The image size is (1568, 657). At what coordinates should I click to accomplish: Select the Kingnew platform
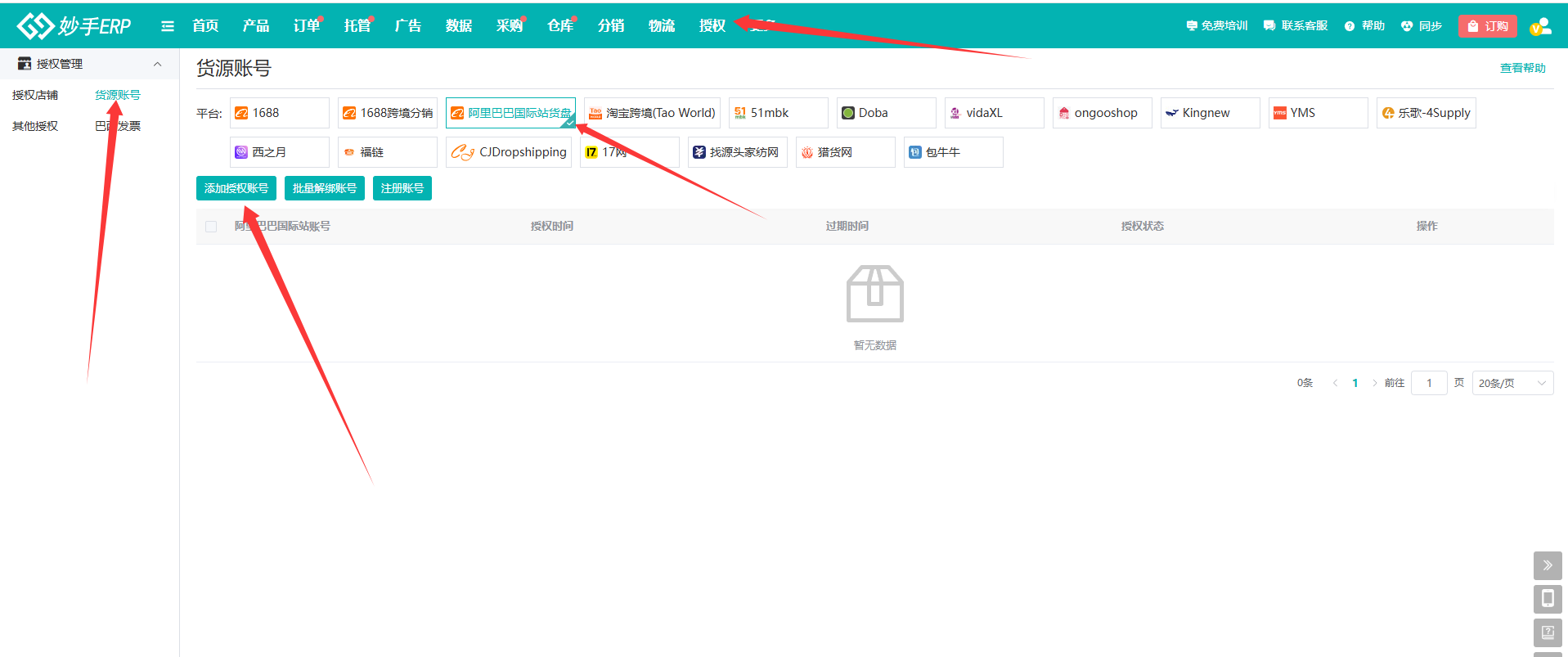point(1211,113)
